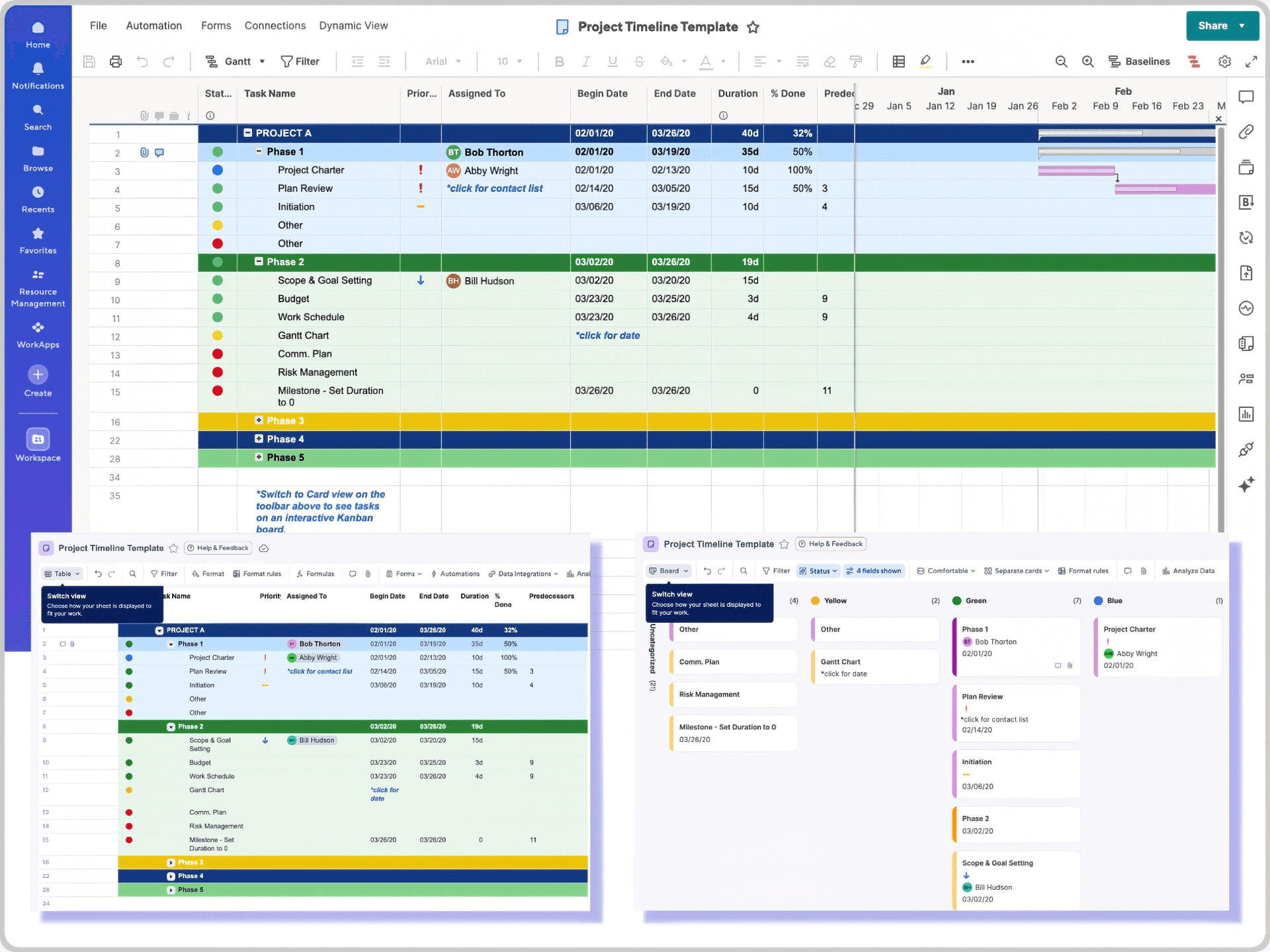Print the sheet

coord(116,61)
